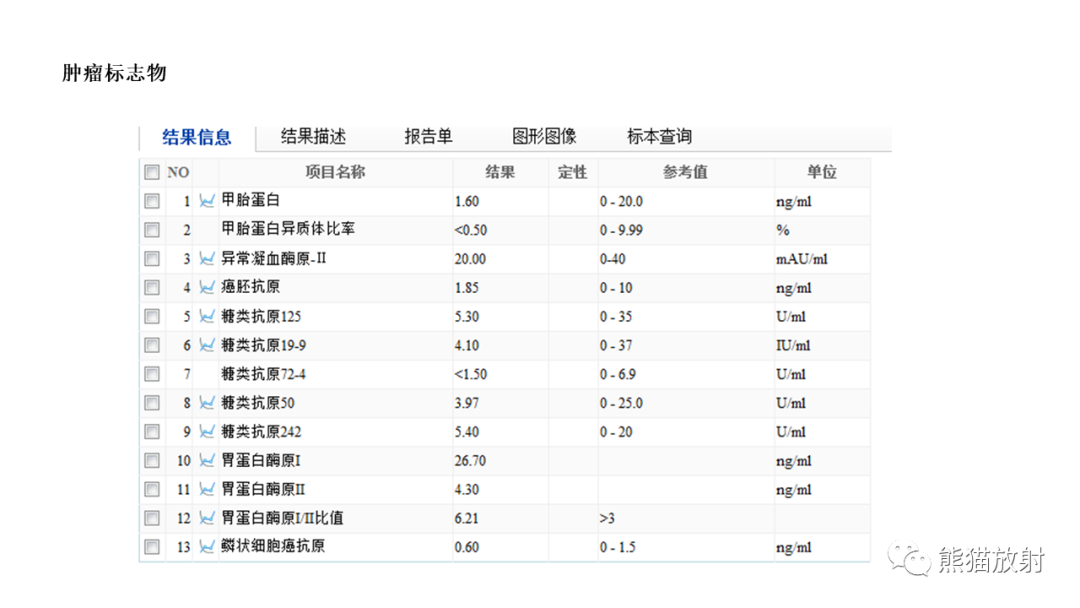Screen dimensions: 1080x608
Task: Go to the 标本查询 tab
Action: [660, 136]
